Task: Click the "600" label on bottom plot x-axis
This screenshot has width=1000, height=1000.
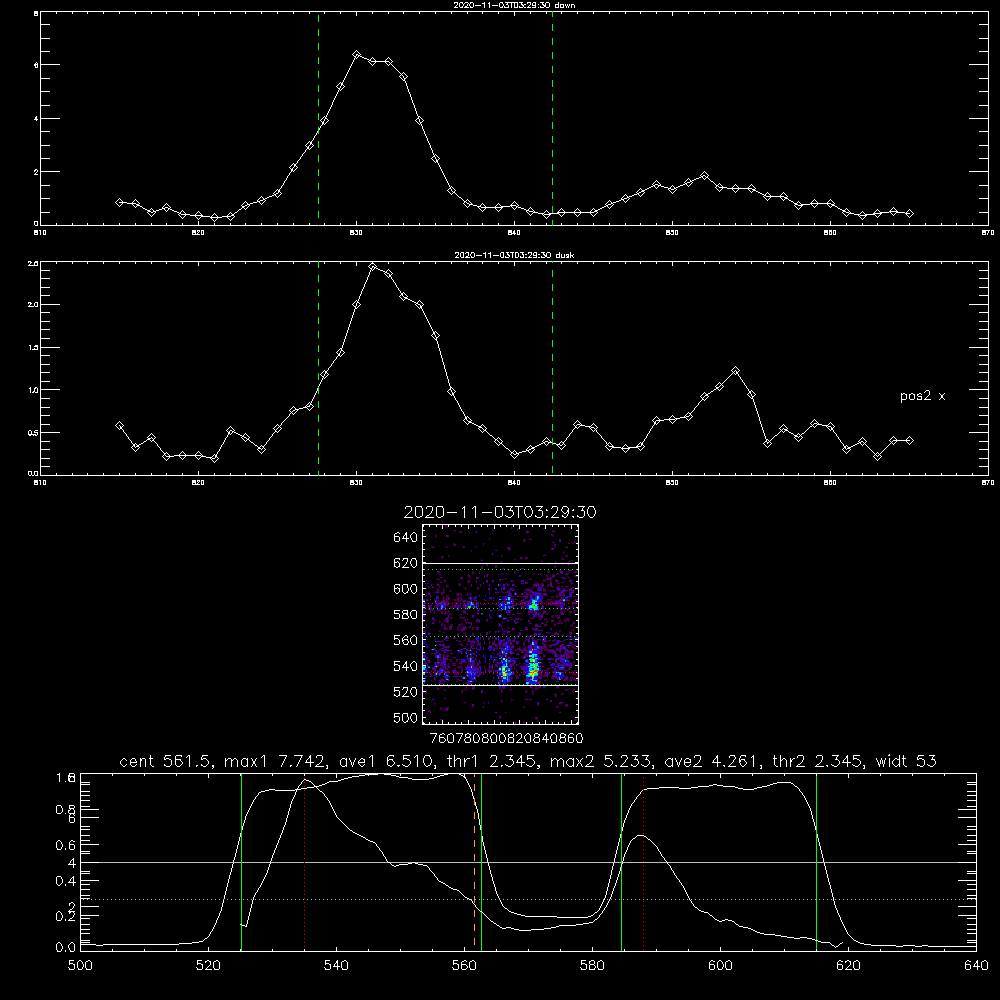Action: [x=720, y=966]
